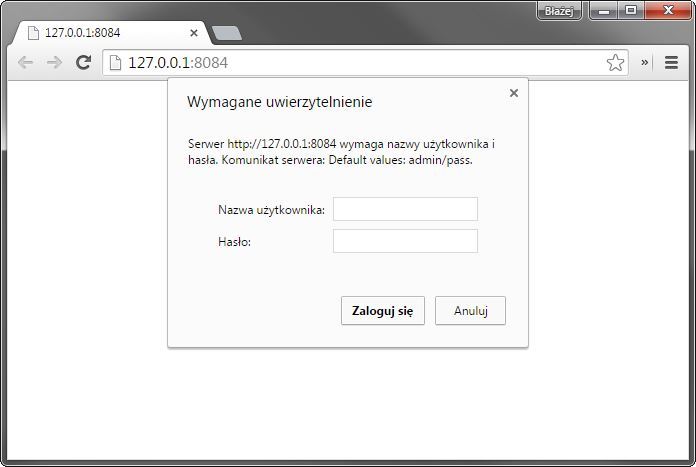Click the server message mentioning admin/pass
This screenshot has height=467, width=696.
click(x=341, y=152)
